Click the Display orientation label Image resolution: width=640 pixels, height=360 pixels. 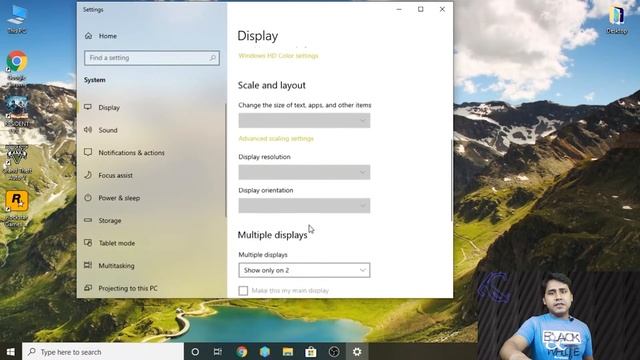click(266, 190)
